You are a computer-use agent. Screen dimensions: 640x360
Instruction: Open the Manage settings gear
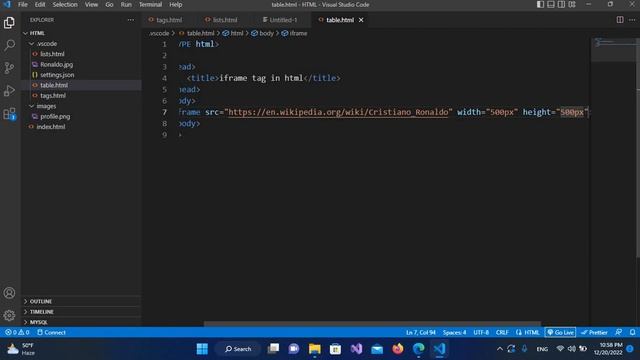pos(9,315)
